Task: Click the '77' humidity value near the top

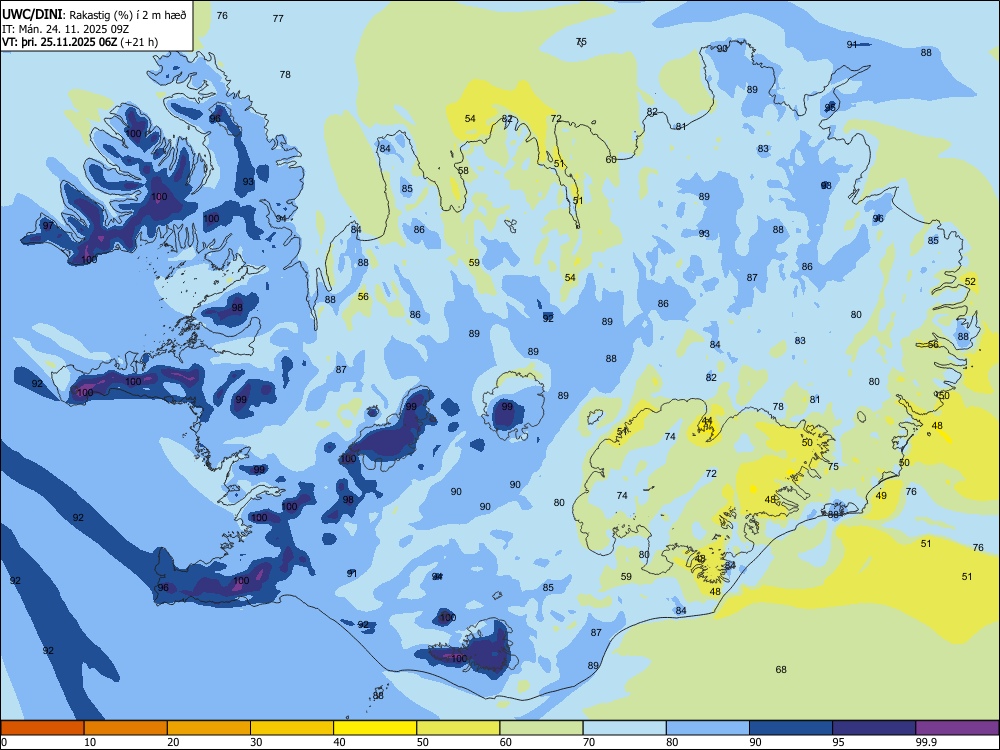Action: click(278, 18)
